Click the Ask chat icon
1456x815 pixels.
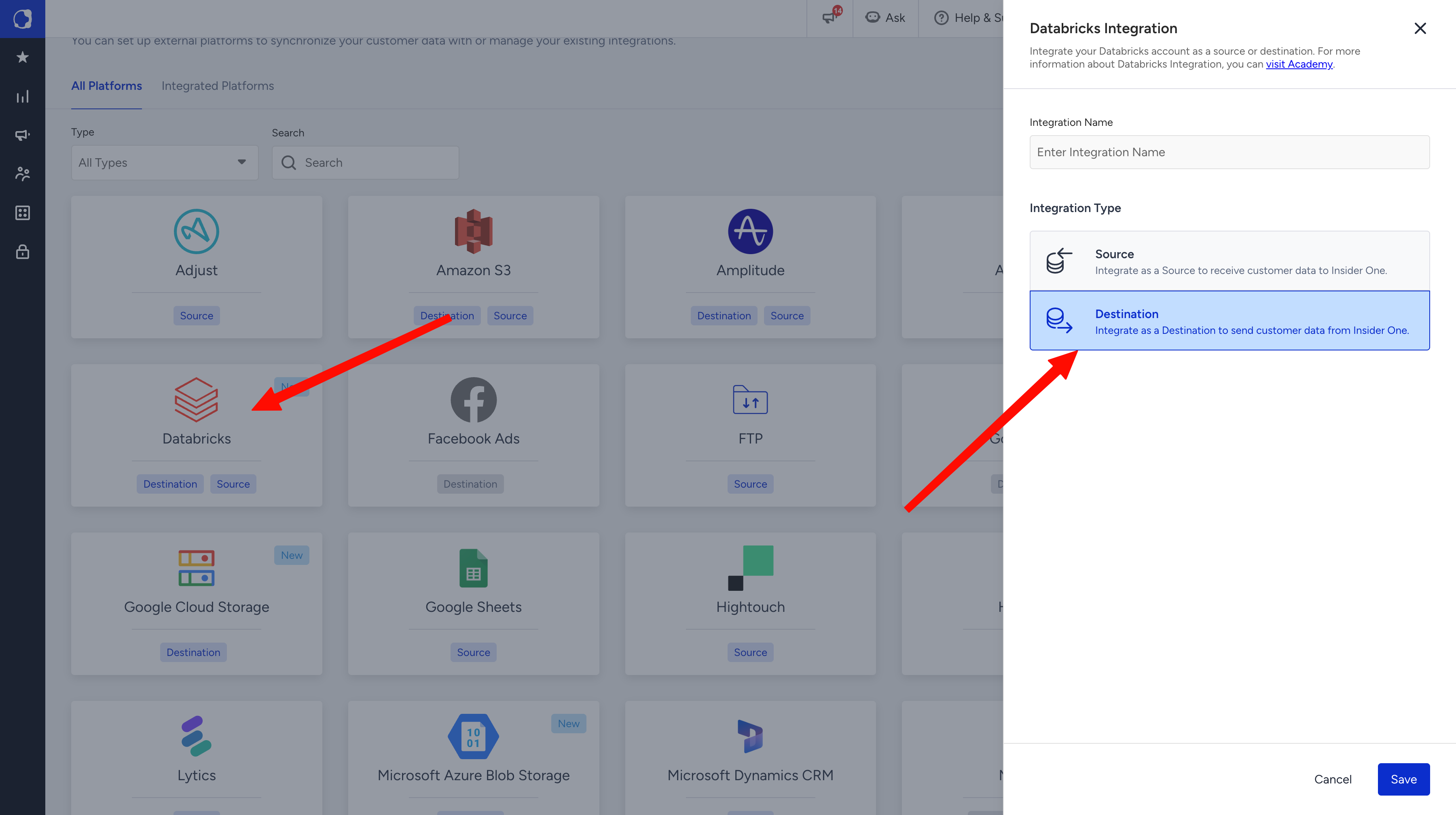tap(872, 17)
